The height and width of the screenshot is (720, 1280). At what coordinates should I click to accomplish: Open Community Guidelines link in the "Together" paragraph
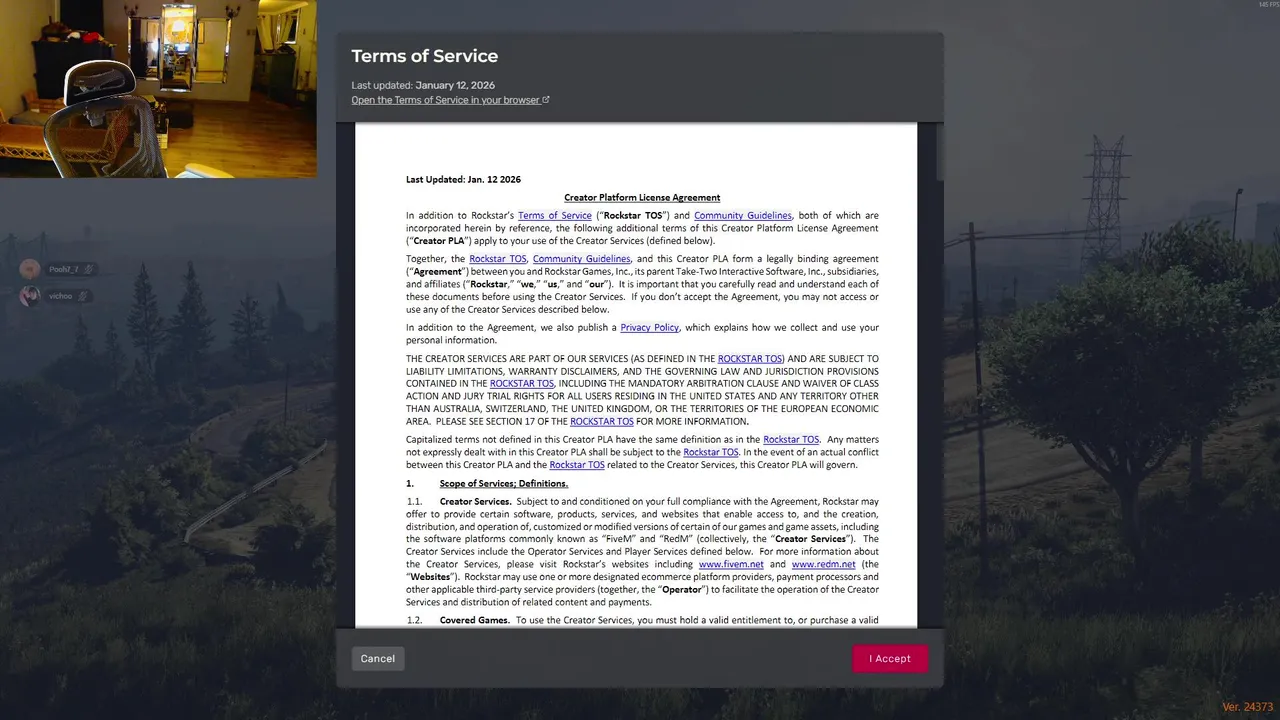[x=582, y=259]
